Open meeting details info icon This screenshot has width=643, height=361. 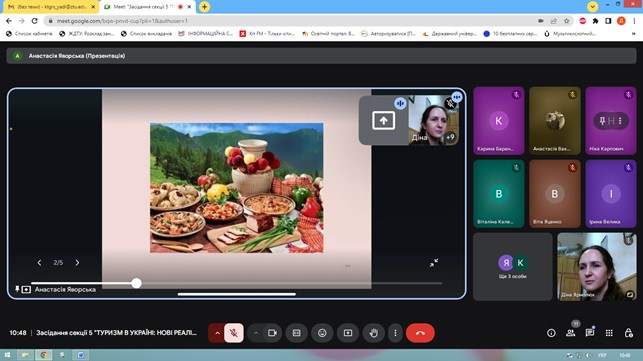coord(551,333)
